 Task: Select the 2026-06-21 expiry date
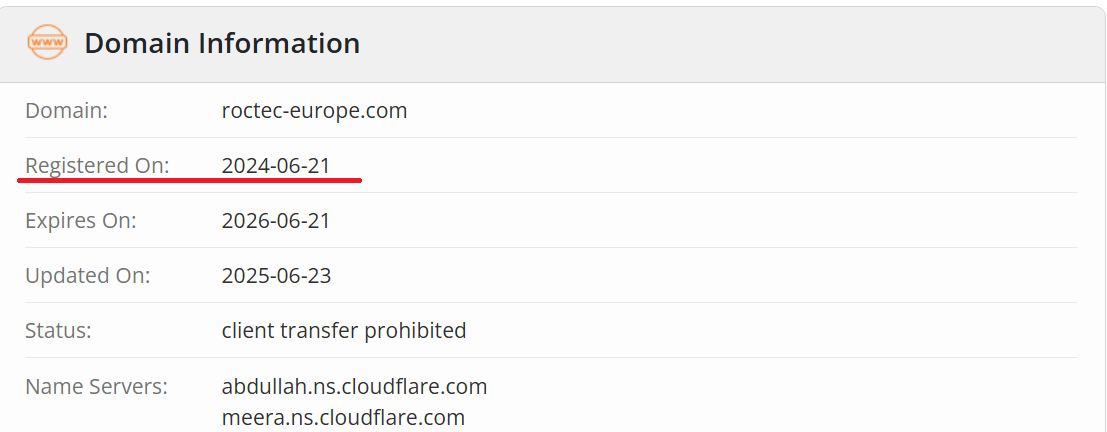point(276,220)
